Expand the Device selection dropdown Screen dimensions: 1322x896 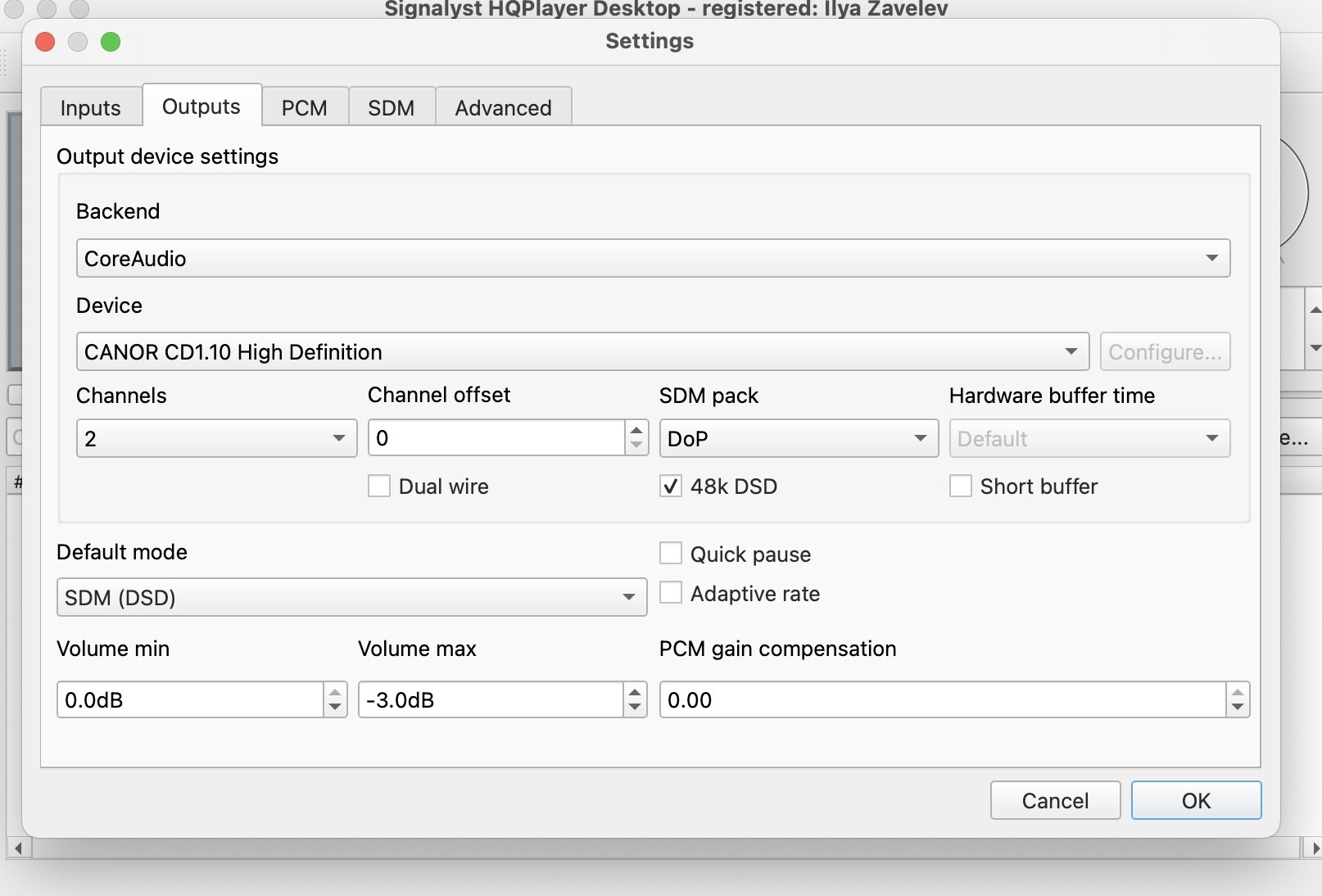(x=582, y=351)
